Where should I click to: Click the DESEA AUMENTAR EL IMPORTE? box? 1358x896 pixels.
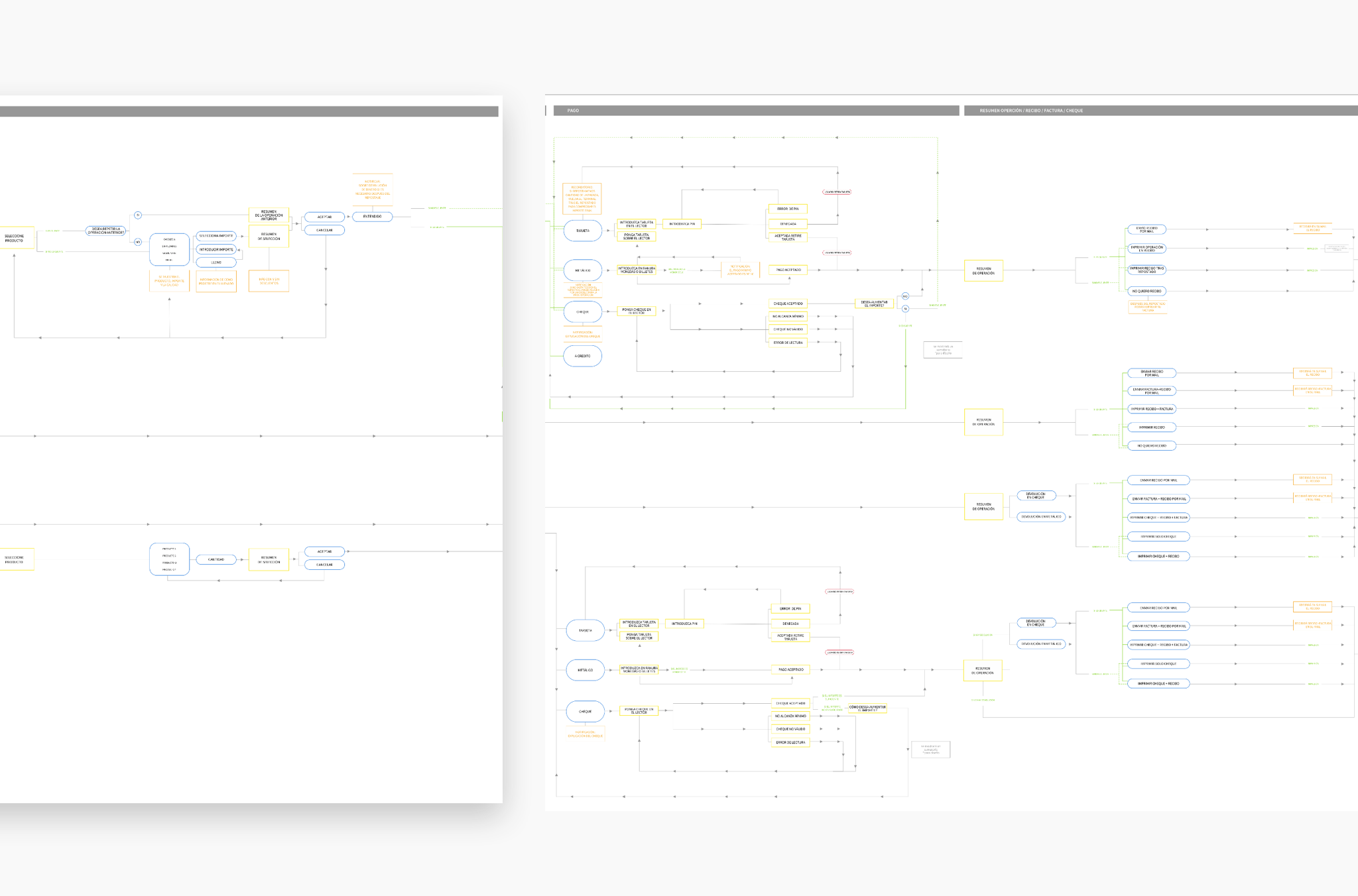click(874, 304)
